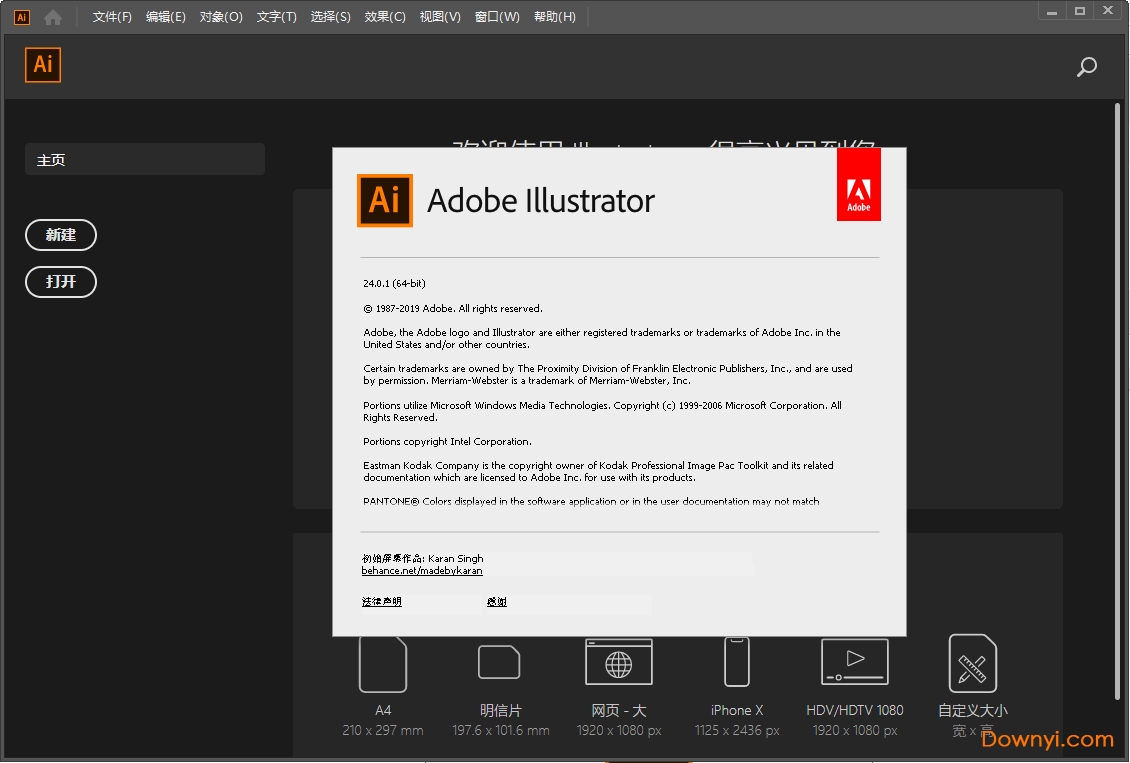Screen dimensions: 1130x763
Task: Open the behance.net/madebykaran link
Action: pos(422,571)
